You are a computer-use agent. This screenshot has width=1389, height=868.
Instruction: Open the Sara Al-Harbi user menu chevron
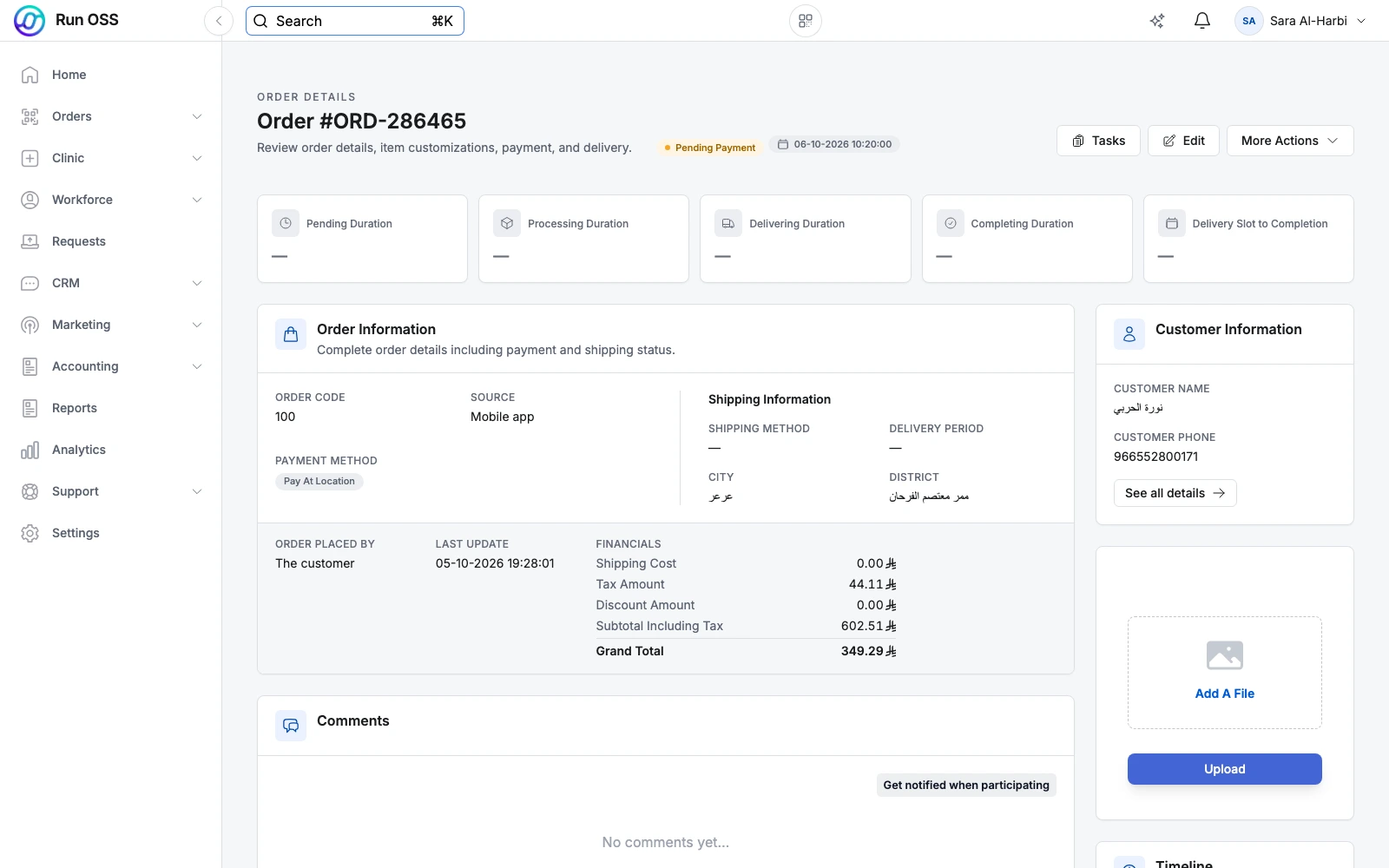click(1361, 21)
